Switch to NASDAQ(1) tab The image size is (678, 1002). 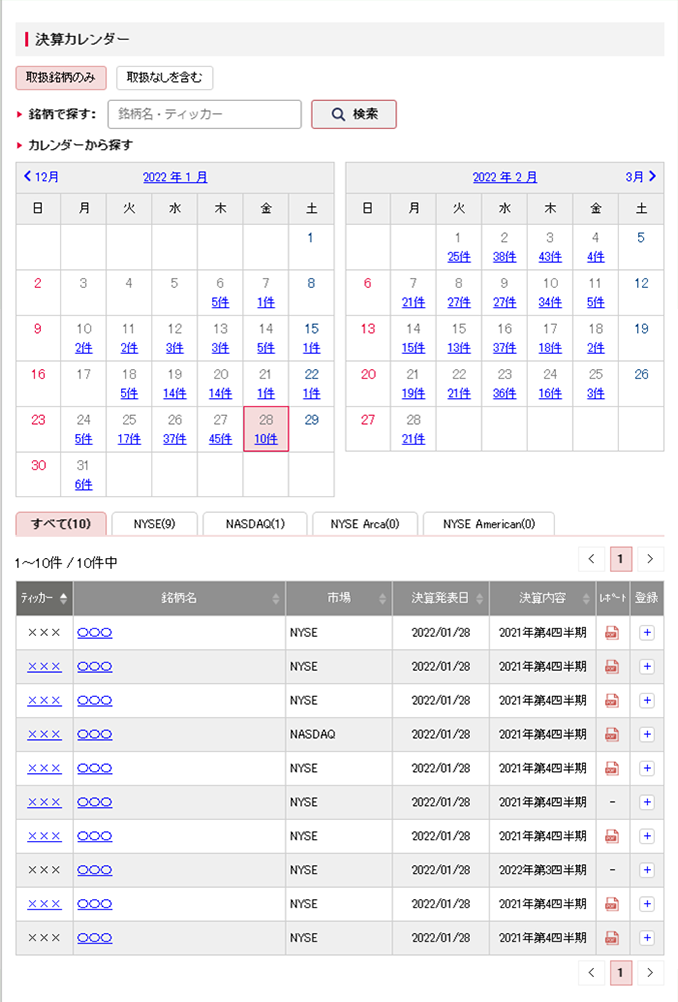tap(255, 524)
